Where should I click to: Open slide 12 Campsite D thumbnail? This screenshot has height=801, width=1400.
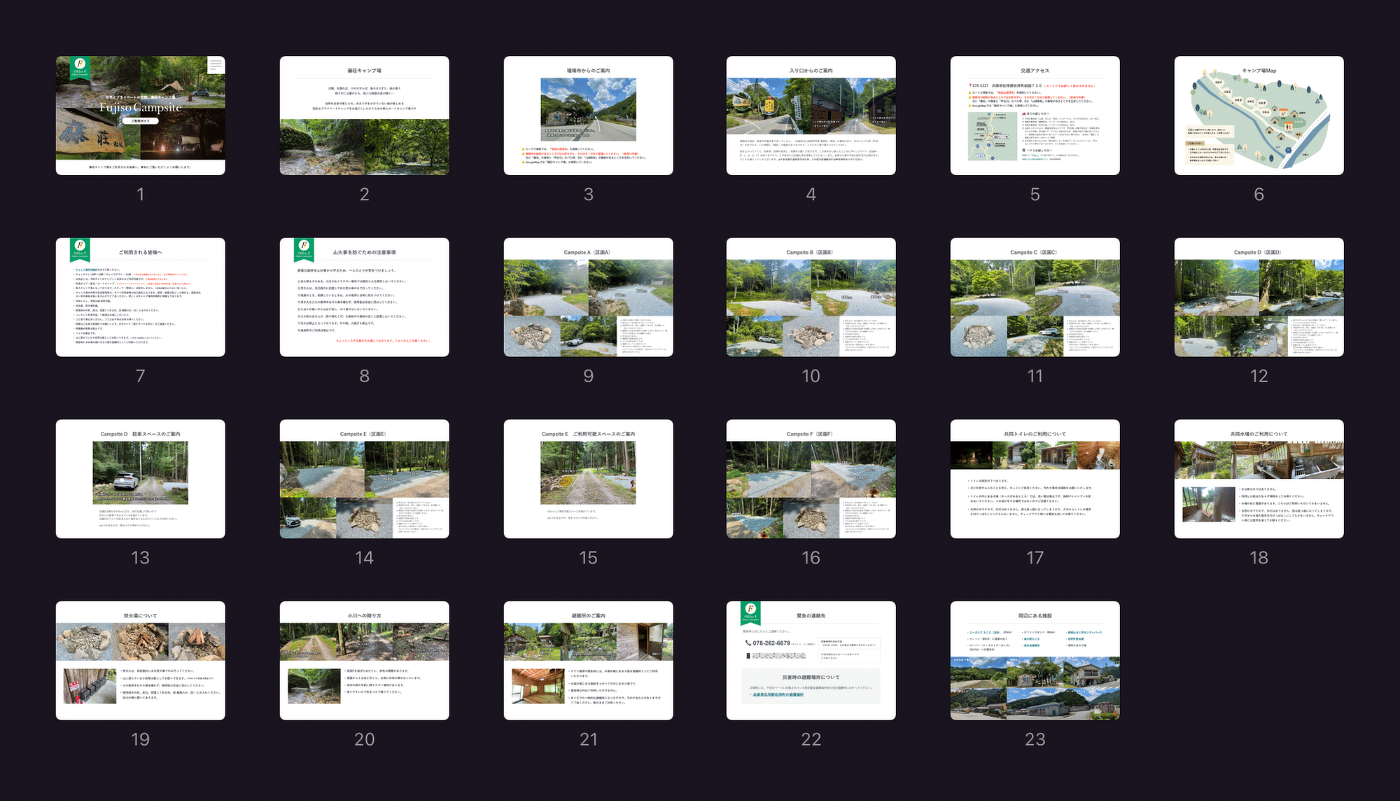pyautogui.click(x=1258, y=297)
